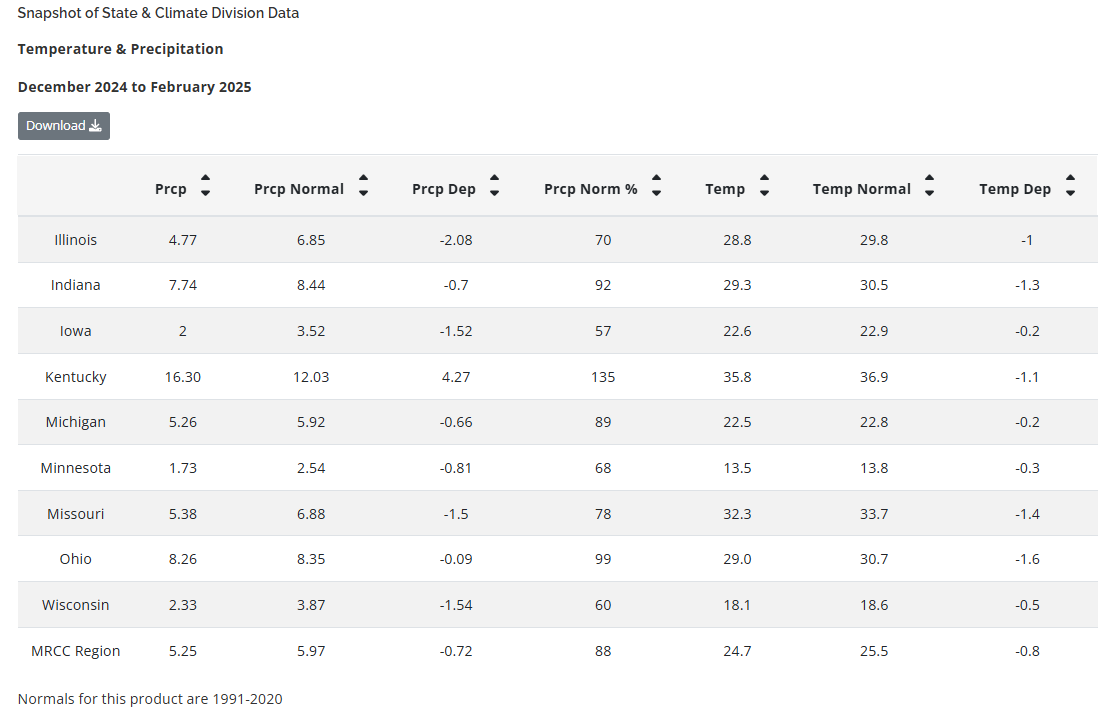Click the MRCC Region row label

pos(76,651)
